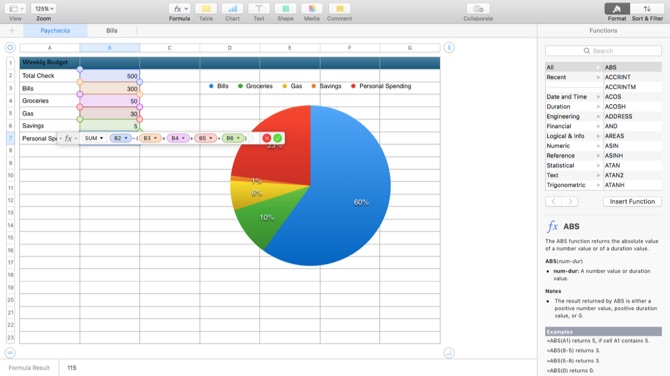
Task: Switch to the Bills sheet tab
Action: (x=112, y=31)
